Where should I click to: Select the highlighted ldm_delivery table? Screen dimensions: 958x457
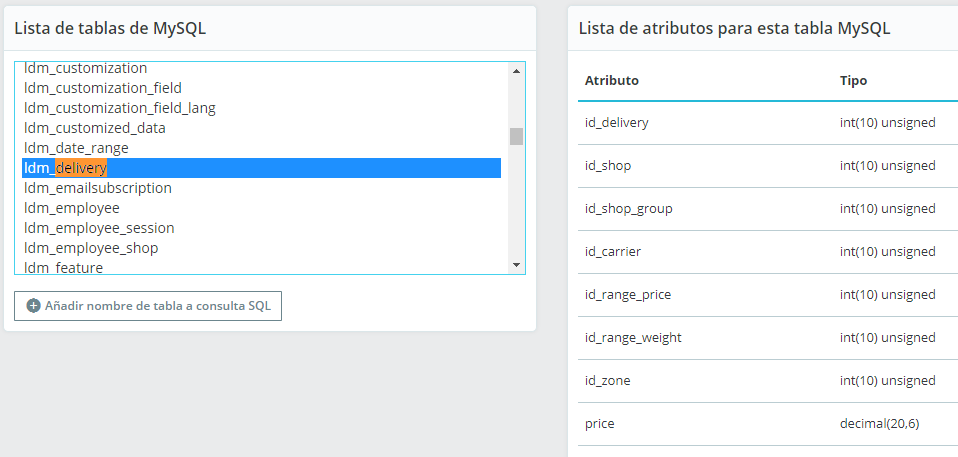66,168
